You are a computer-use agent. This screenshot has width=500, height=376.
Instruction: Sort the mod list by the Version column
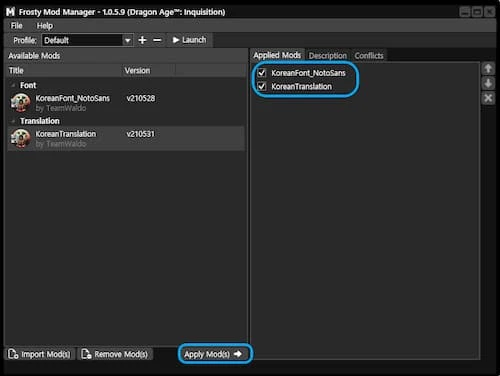tap(149, 71)
